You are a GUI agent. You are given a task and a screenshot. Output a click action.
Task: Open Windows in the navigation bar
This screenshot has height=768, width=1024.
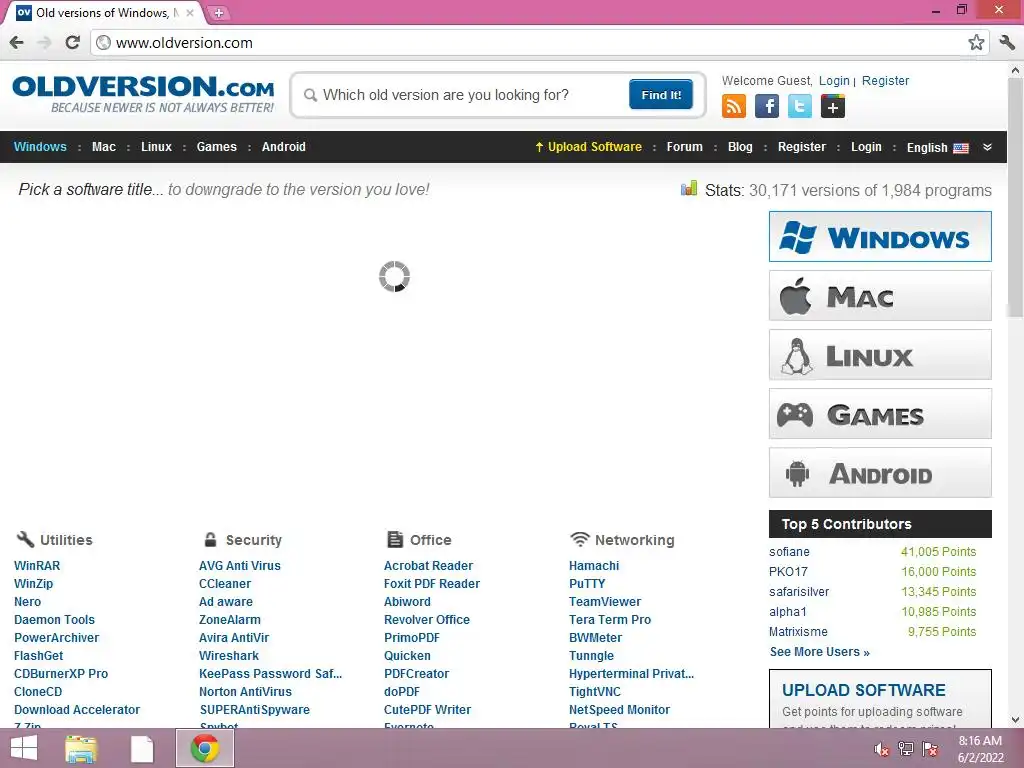tap(40, 147)
